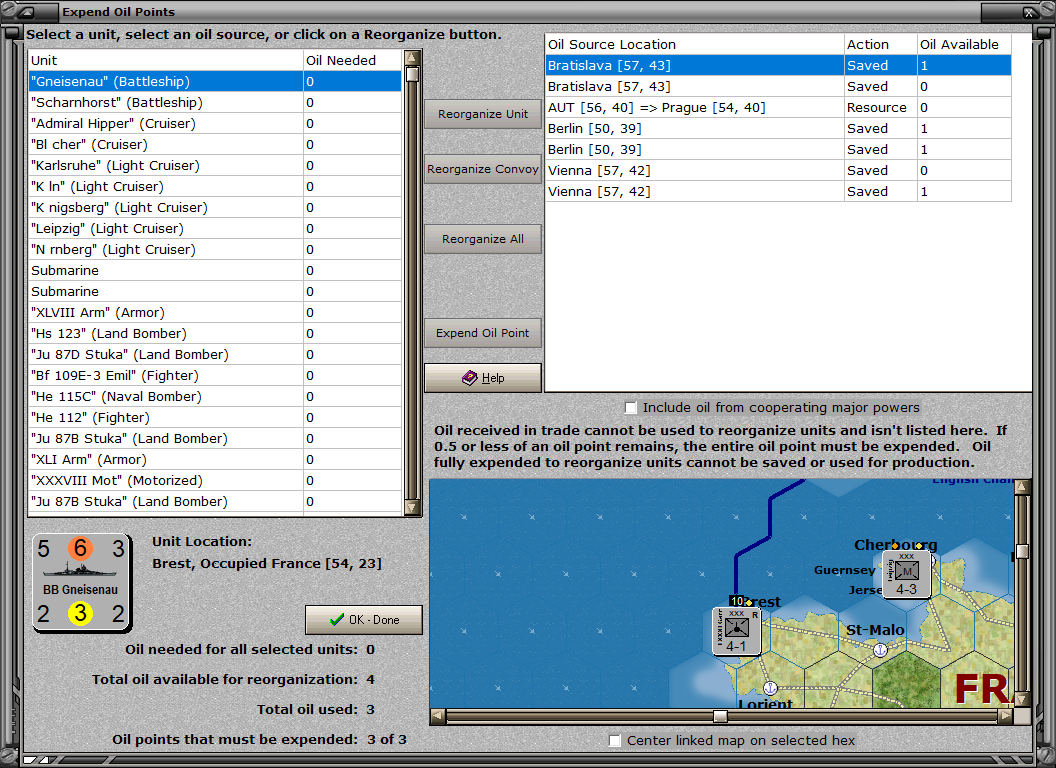The image size is (1056, 768).
Task: Open Help for oil points
Action: coord(483,378)
